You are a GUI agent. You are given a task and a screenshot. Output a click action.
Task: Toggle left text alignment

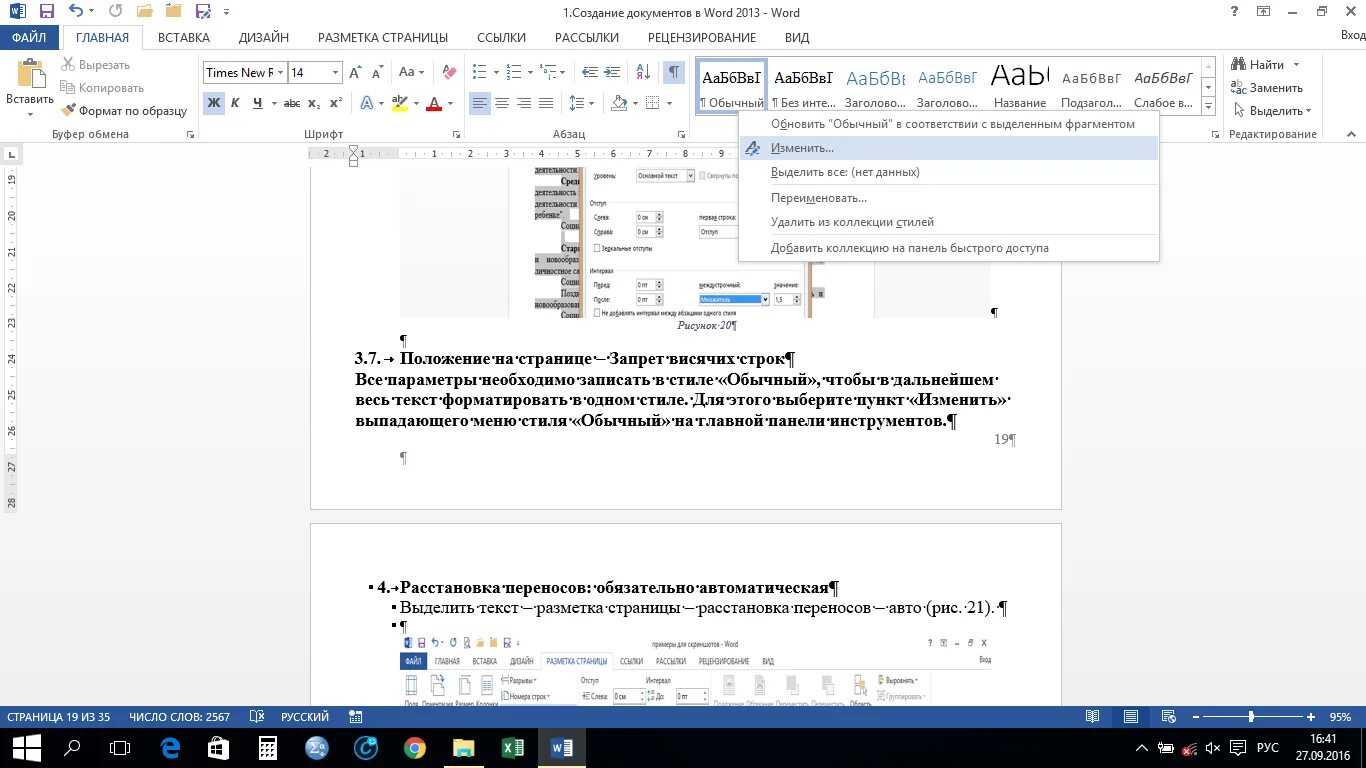click(480, 103)
